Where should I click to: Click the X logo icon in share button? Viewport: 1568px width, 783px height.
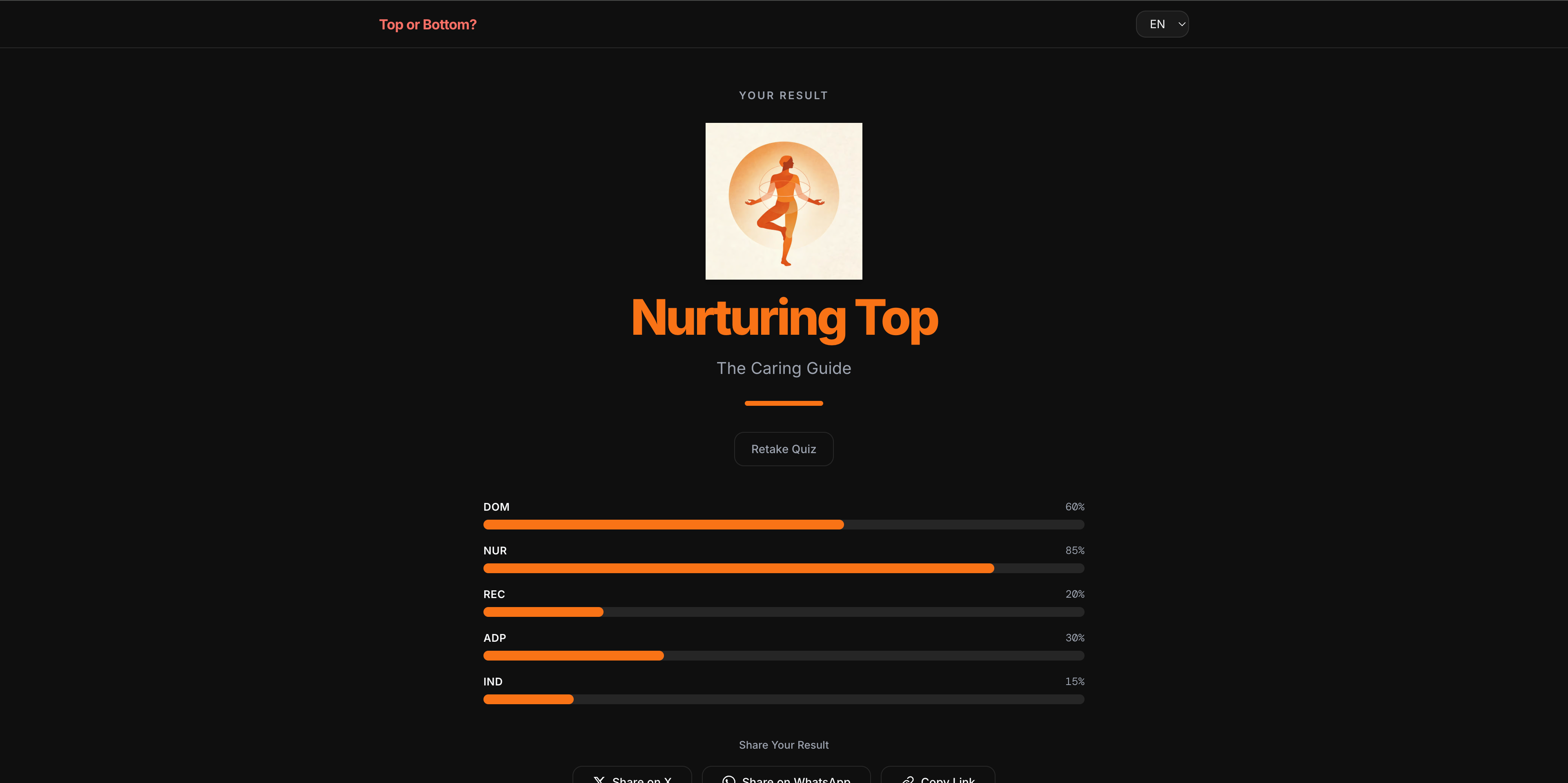coord(599,779)
